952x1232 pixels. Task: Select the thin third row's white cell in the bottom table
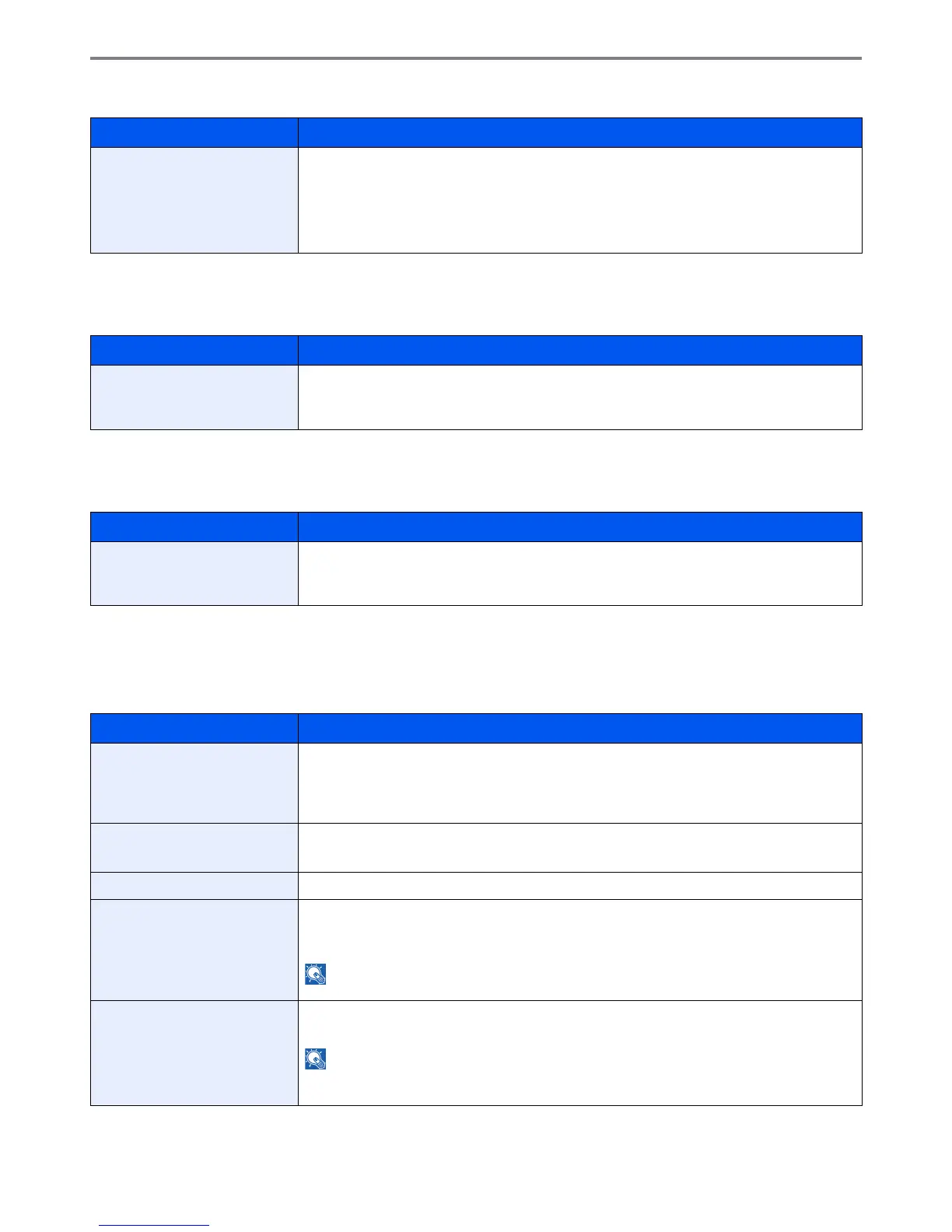pos(579,885)
